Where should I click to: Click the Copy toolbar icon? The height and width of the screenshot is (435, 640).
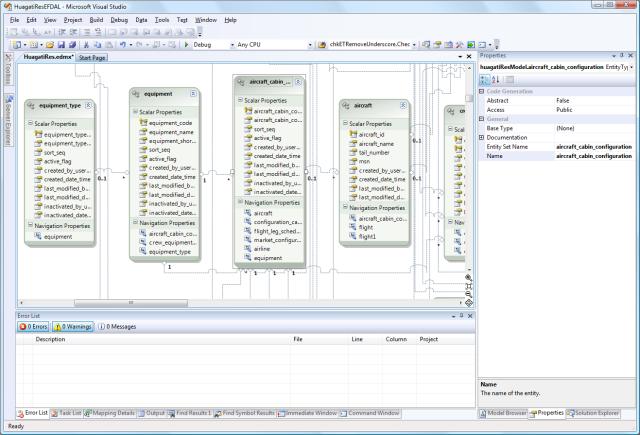[x=98, y=44]
